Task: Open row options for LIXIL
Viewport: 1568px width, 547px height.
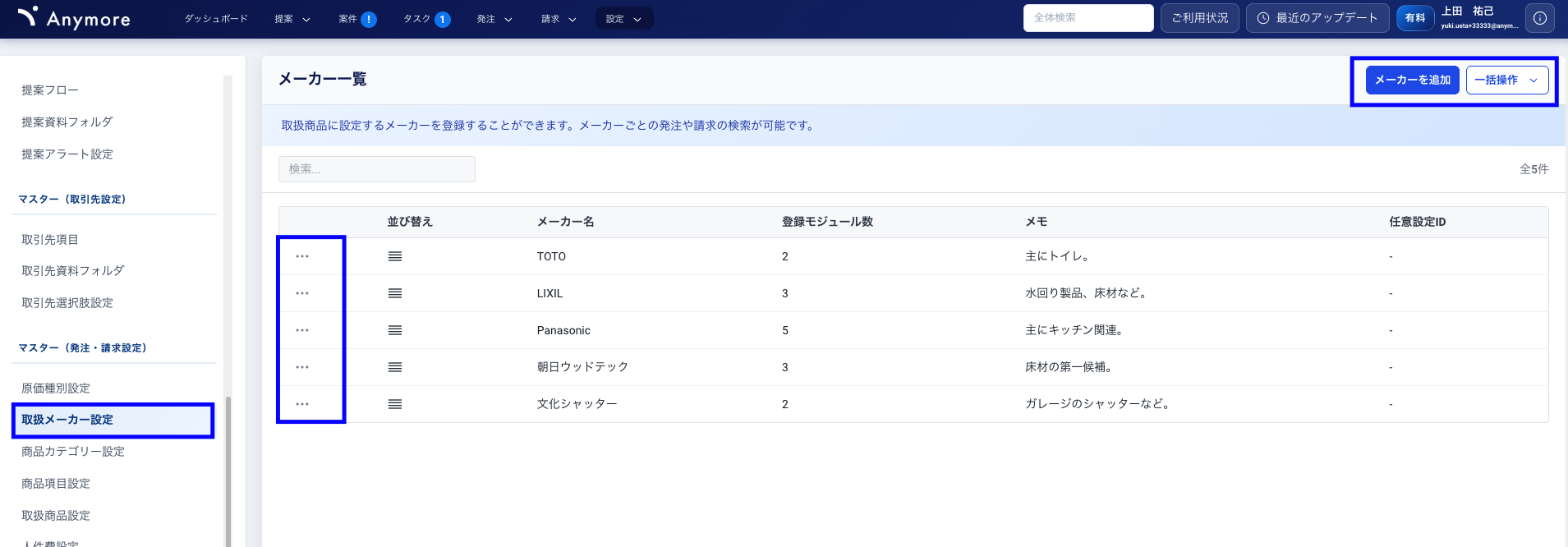Action: point(302,293)
